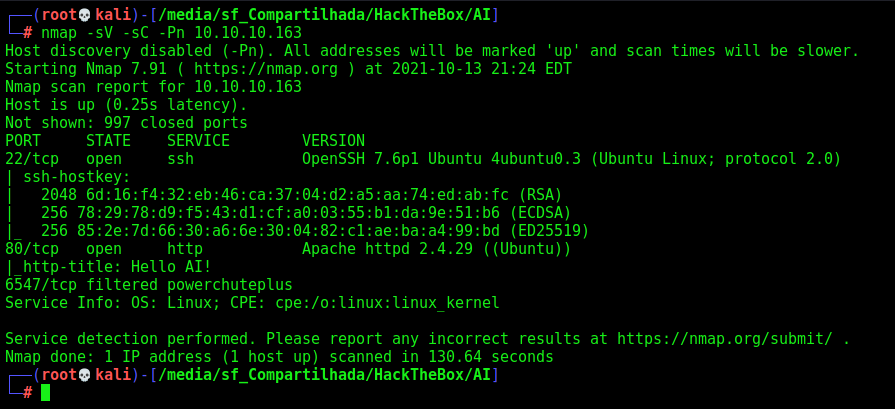Click the top prompt directory path
895x409 pixels.
tap(324, 15)
